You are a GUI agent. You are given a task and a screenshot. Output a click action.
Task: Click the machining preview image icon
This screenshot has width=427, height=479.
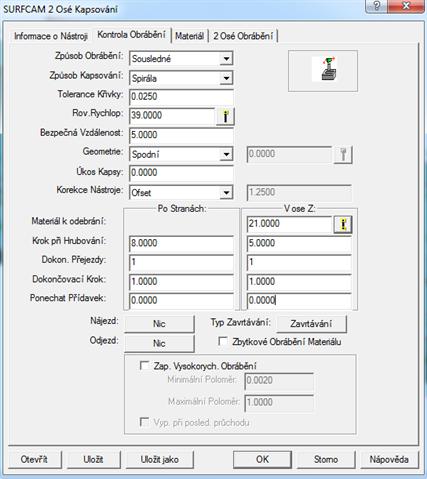pyautogui.click(x=323, y=69)
